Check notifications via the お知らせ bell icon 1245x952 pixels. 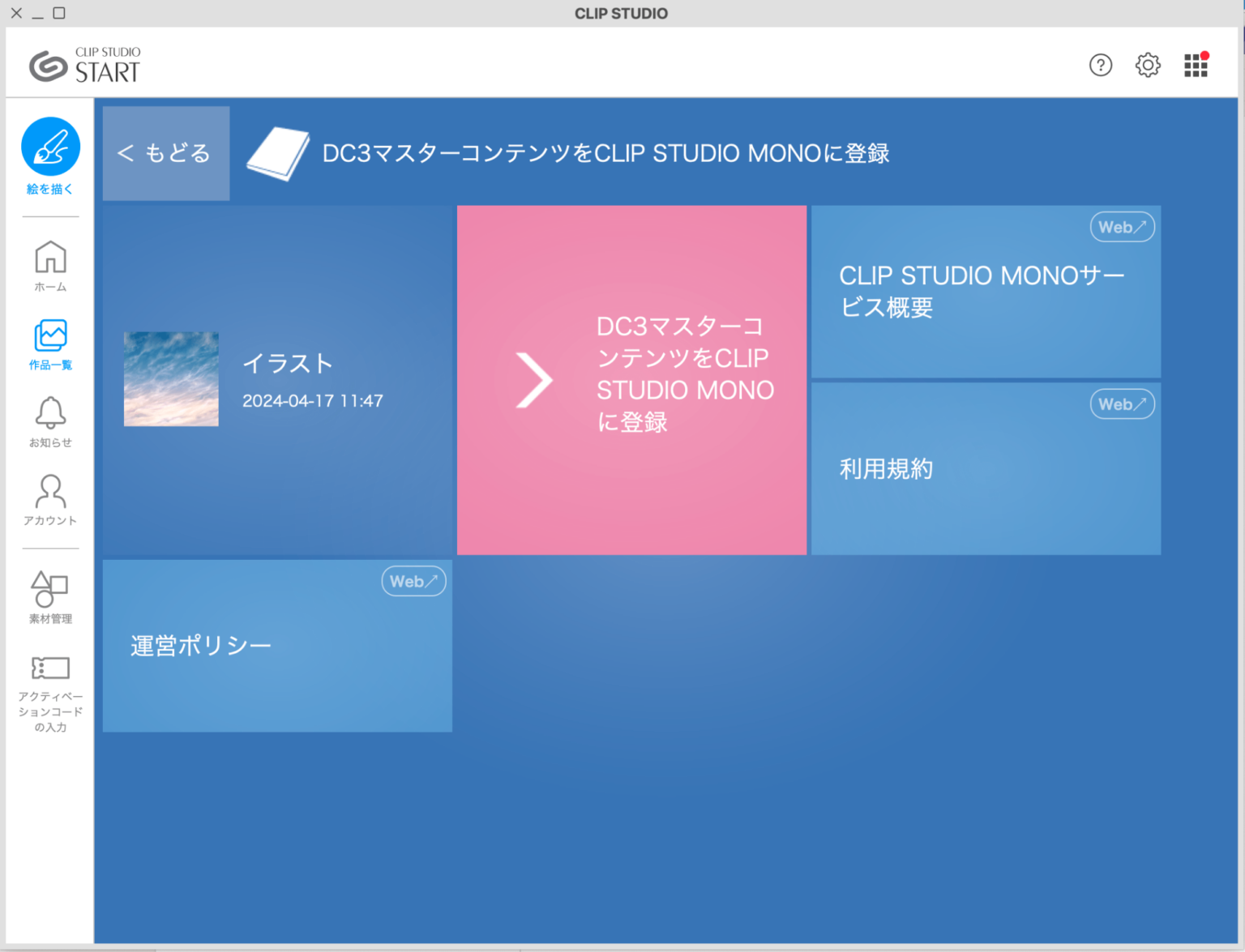[49, 413]
